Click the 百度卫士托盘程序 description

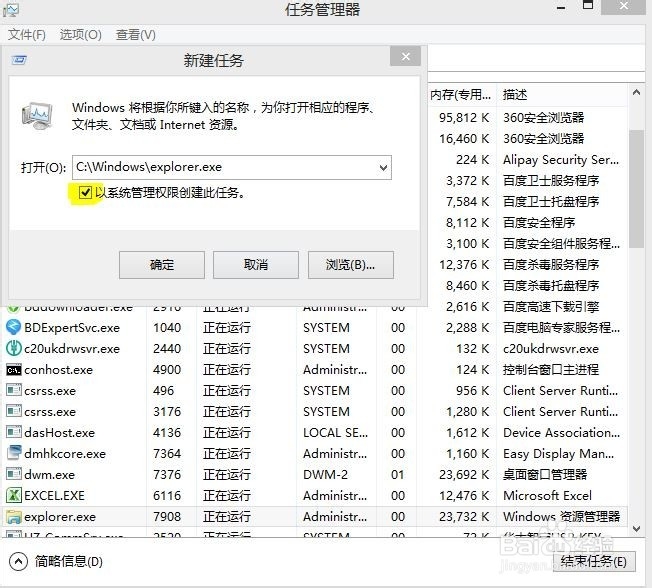click(x=551, y=202)
